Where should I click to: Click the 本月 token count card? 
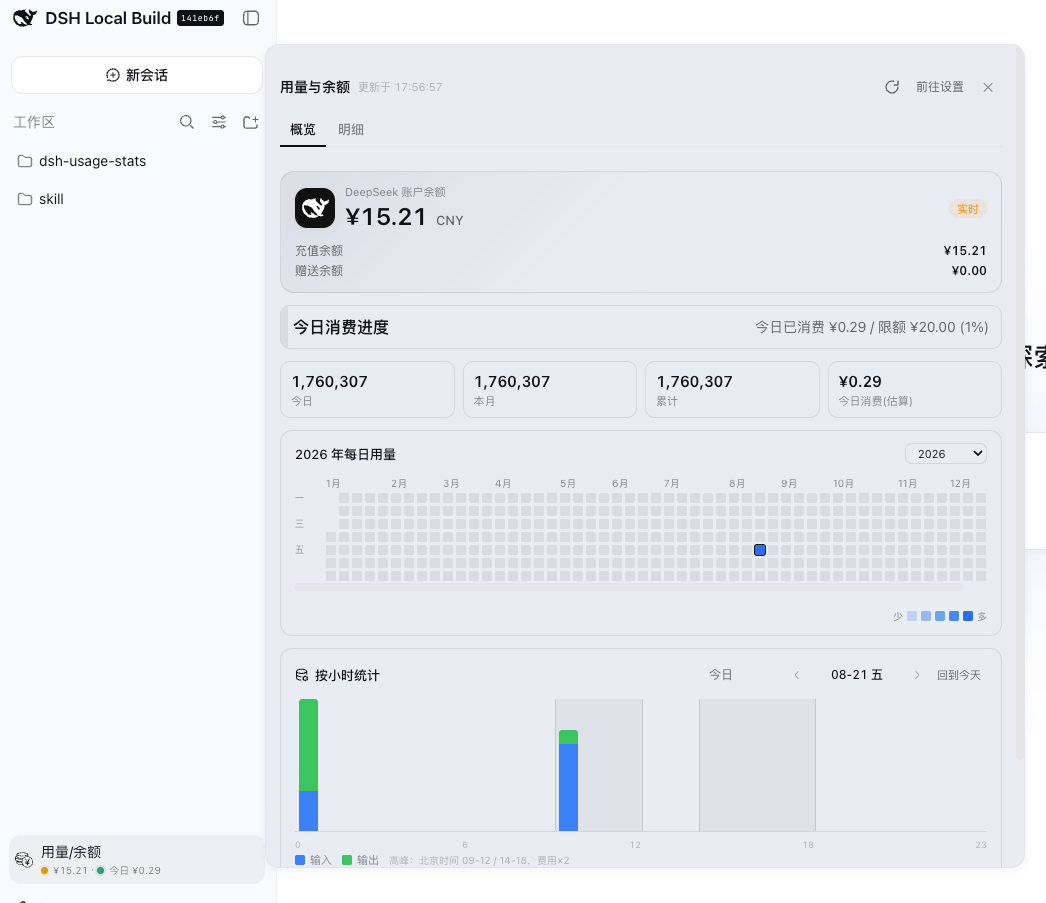(550, 389)
